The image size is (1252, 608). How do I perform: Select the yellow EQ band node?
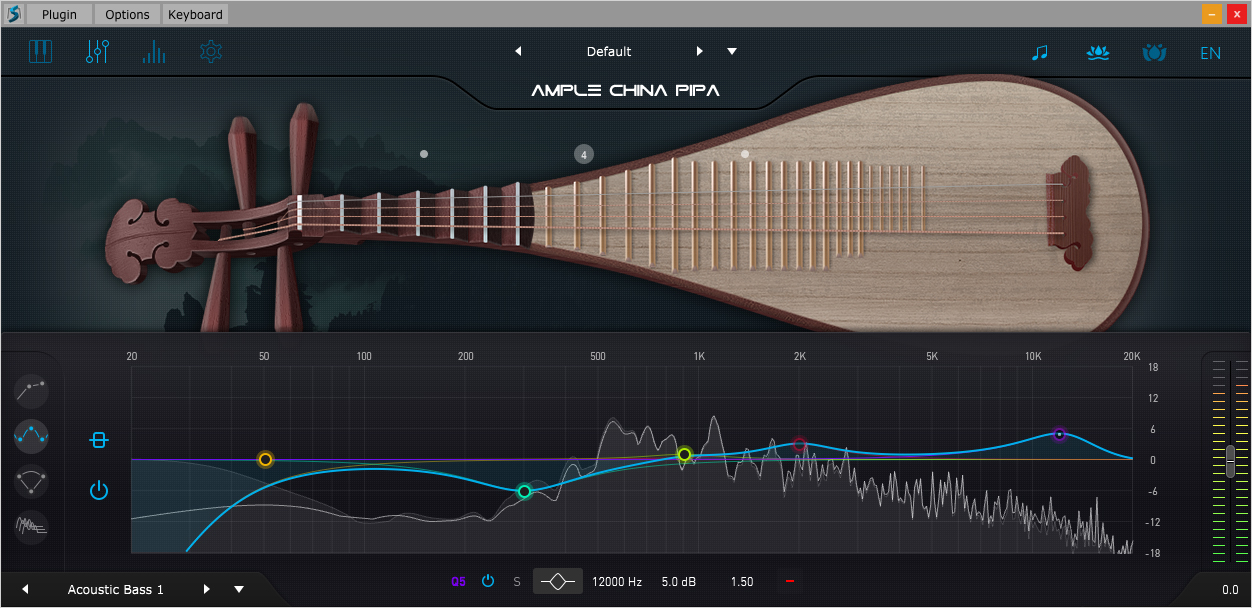pos(265,460)
